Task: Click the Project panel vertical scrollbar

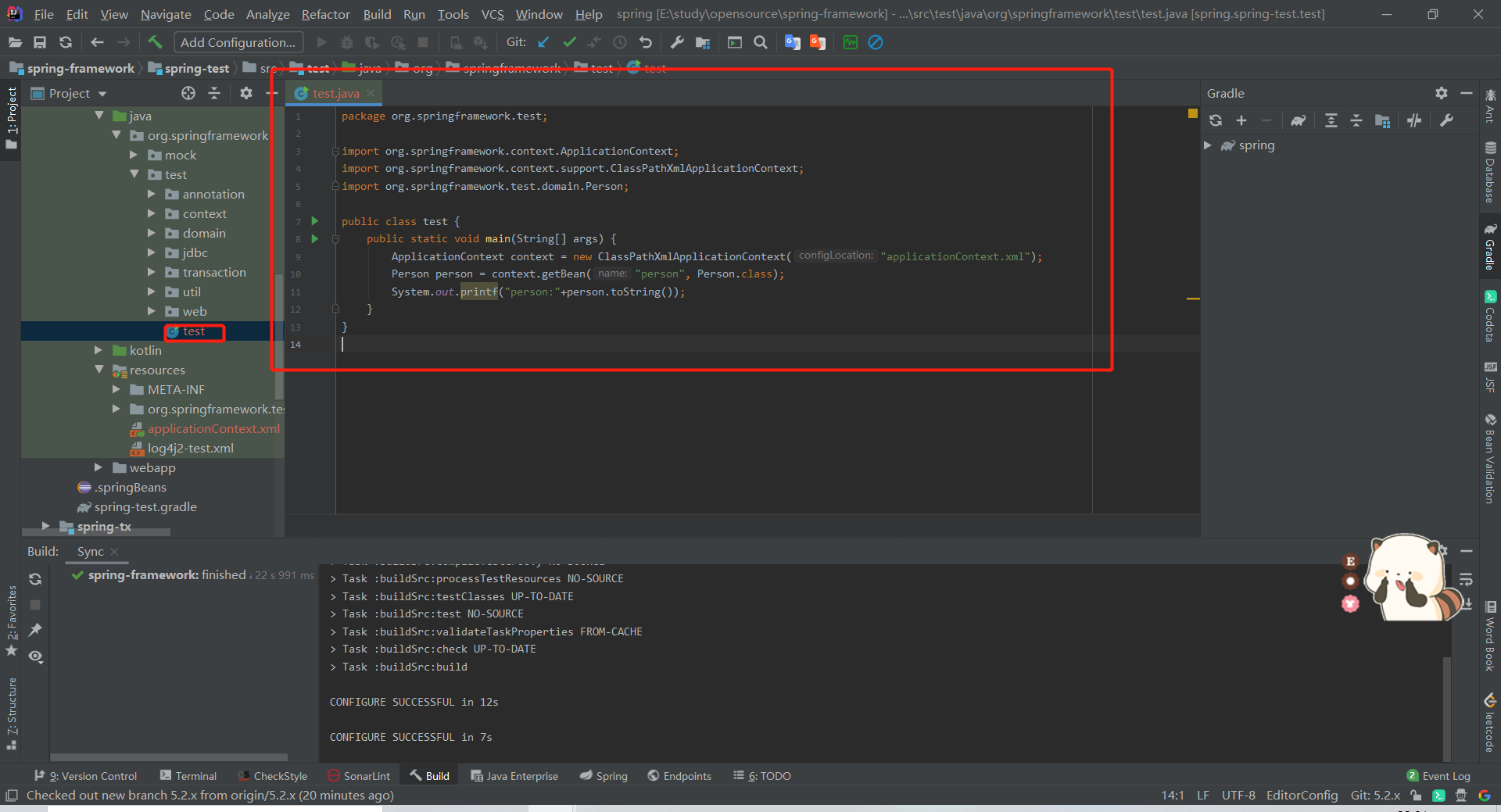Action: 279,336
